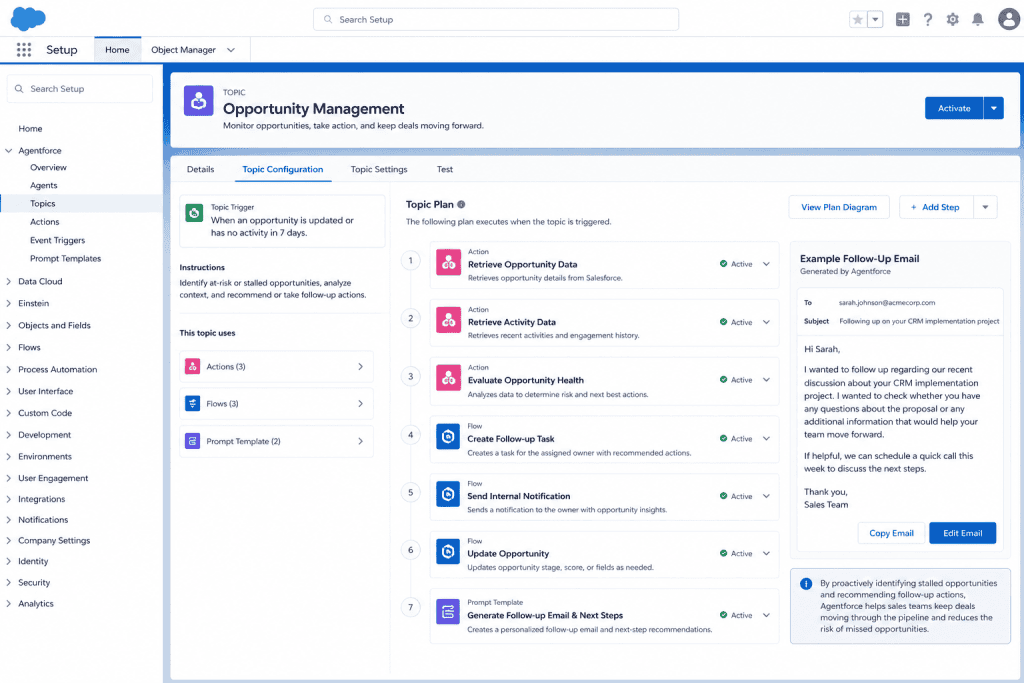1024x683 pixels.
Task: Expand the Generate Follow-up Email step chevron
Action: click(x=766, y=615)
